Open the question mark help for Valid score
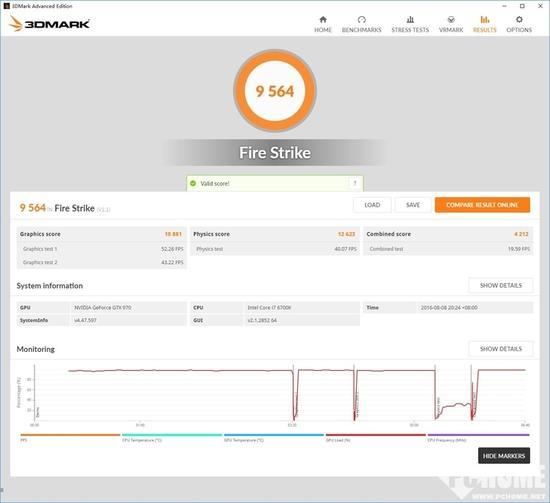The image size is (550, 503). click(355, 183)
